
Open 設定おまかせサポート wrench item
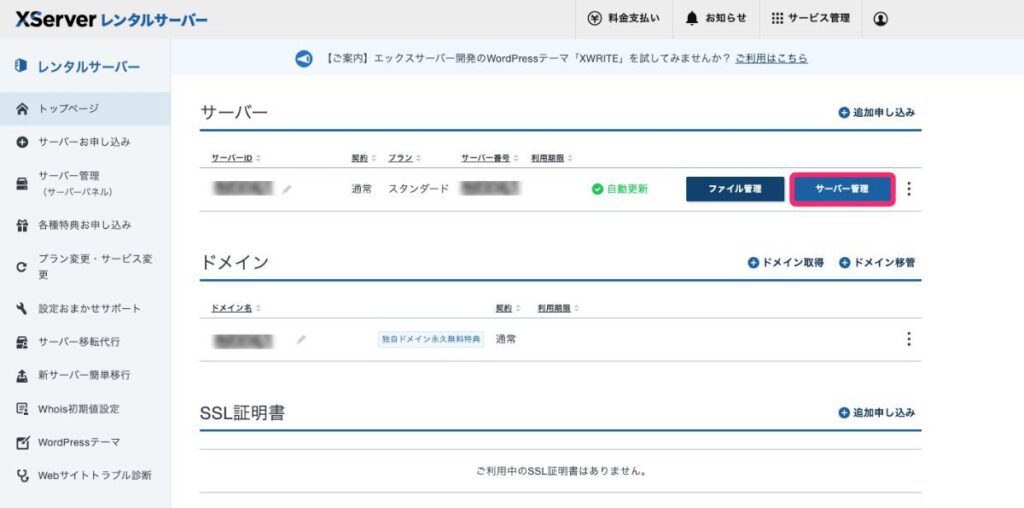coord(89,308)
